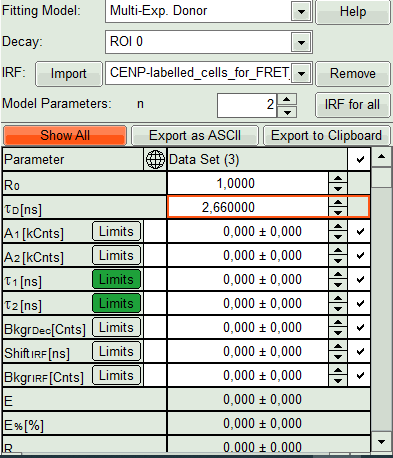Click the up arrow of the R0 value spinner

(338, 178)
